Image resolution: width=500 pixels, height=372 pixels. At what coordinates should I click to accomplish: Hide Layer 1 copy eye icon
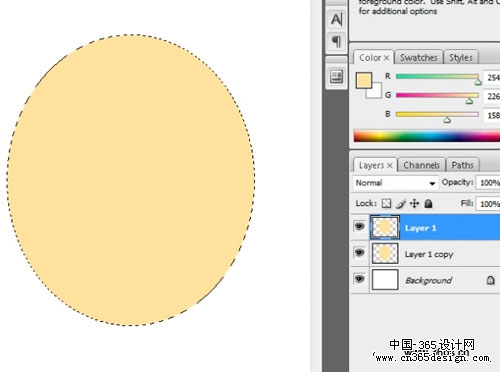point(359,253)
